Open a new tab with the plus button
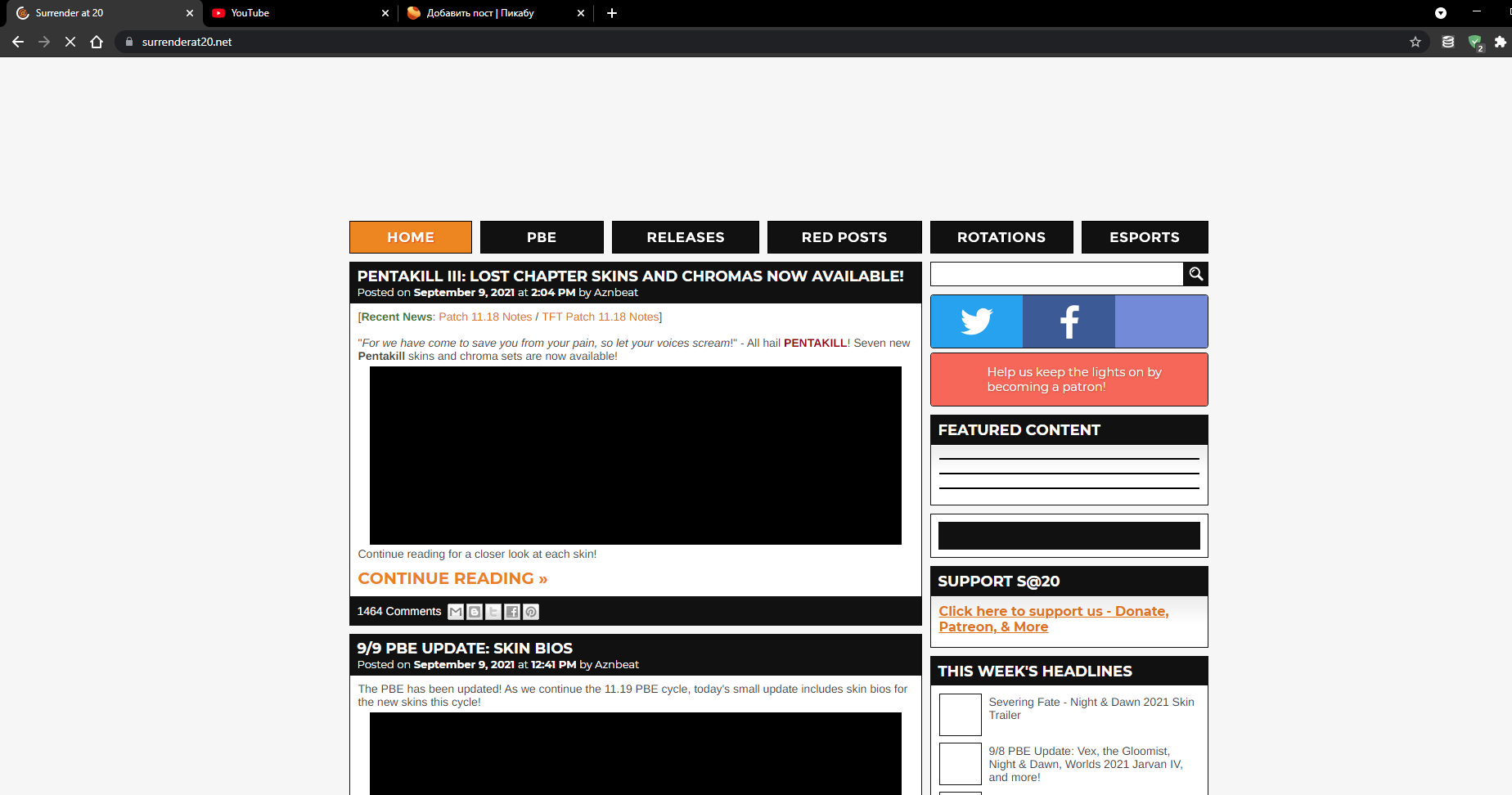The width and height of the screenshot is (1512, 795). pos(612,13)
